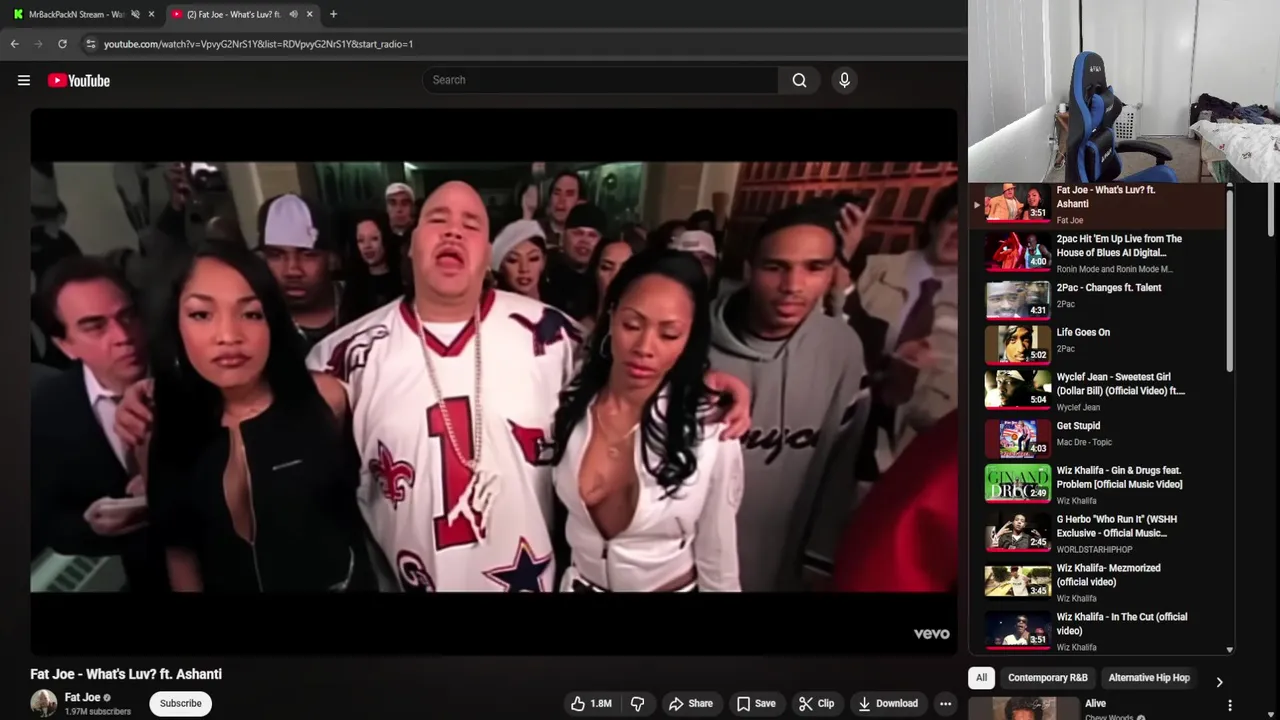Image resolution: width=1280 pixels, height=720 pixels.
Task: Click the video title heading text
Action: (126, 674)
